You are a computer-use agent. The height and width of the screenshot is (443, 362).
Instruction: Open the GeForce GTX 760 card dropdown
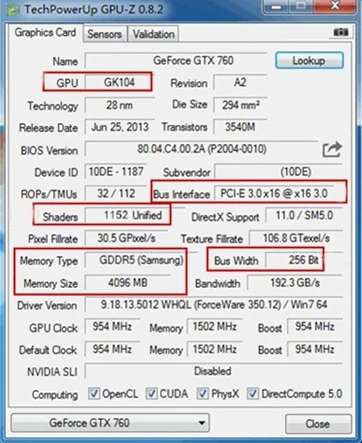(110, 423)
